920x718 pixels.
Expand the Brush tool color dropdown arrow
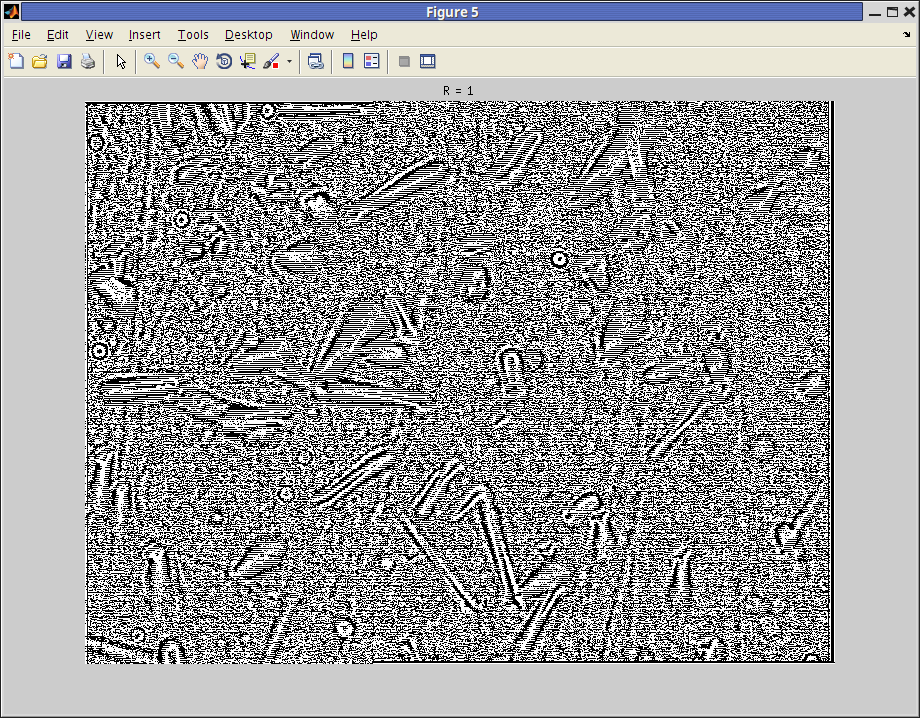click(x=289, y=61)
